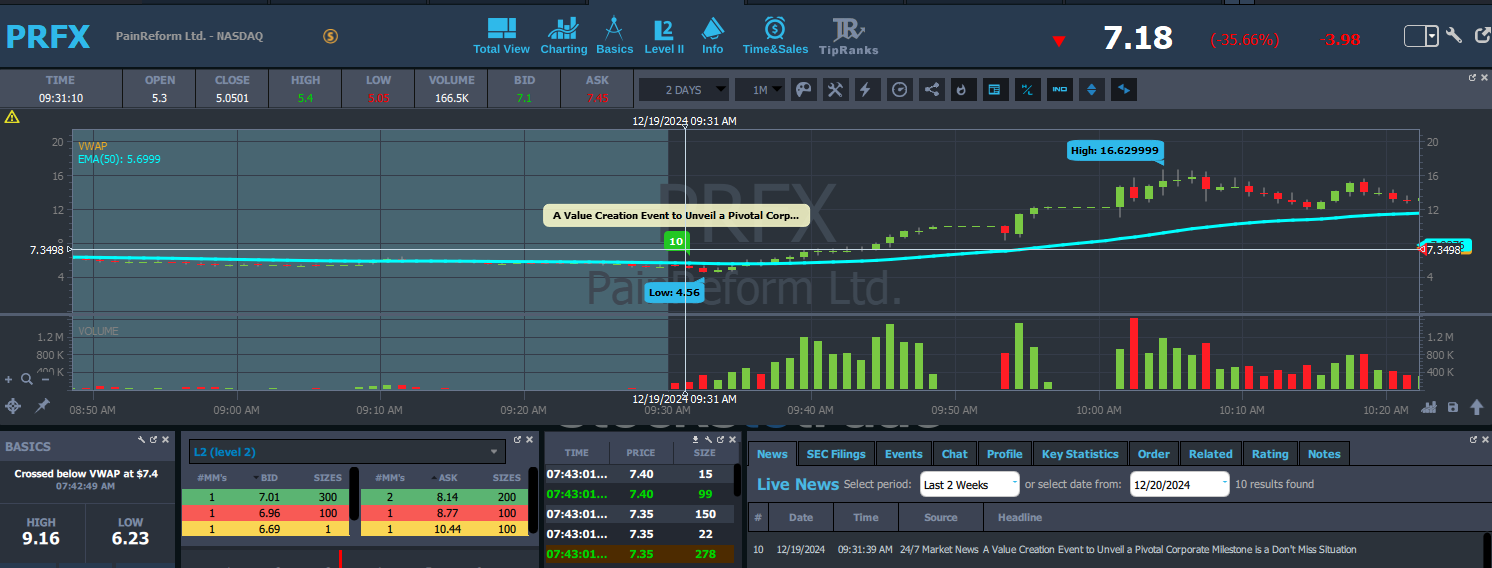
Task: Click the yellow warning triangle on chart
Action: tap(12, 117)
